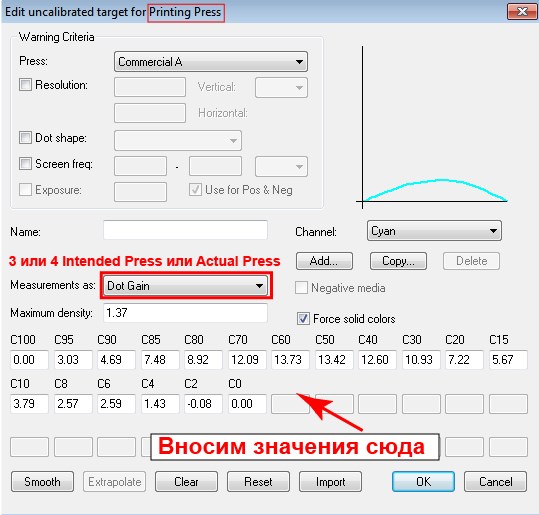Click the C90 value field 4.69
The height and width of the screenshot is (515, 539).
click(116, 360)
